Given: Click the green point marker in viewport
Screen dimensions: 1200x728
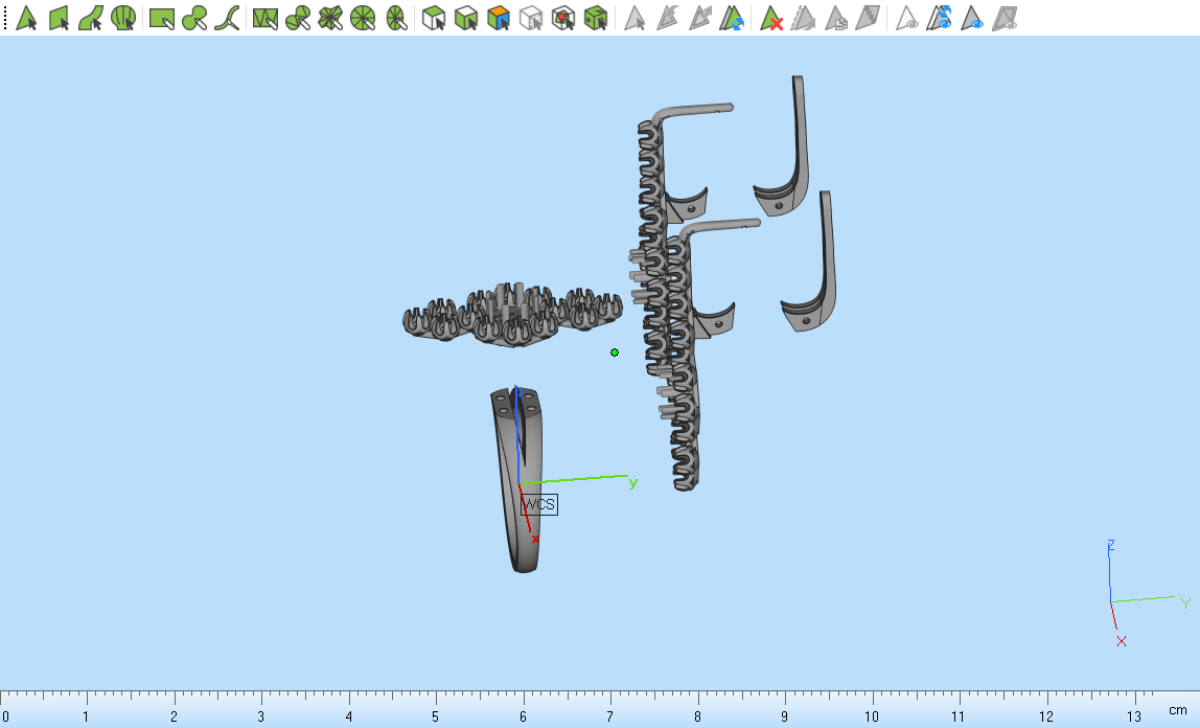Looking at the screenshot, I should tap(614, 352).
